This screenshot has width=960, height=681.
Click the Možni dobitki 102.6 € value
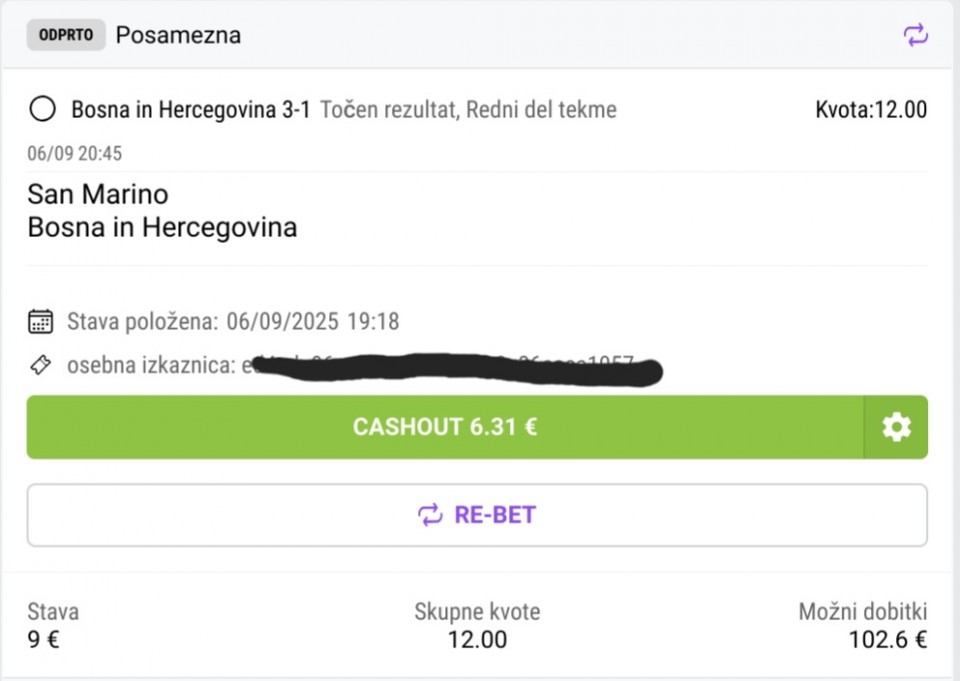tap(887, 639)
